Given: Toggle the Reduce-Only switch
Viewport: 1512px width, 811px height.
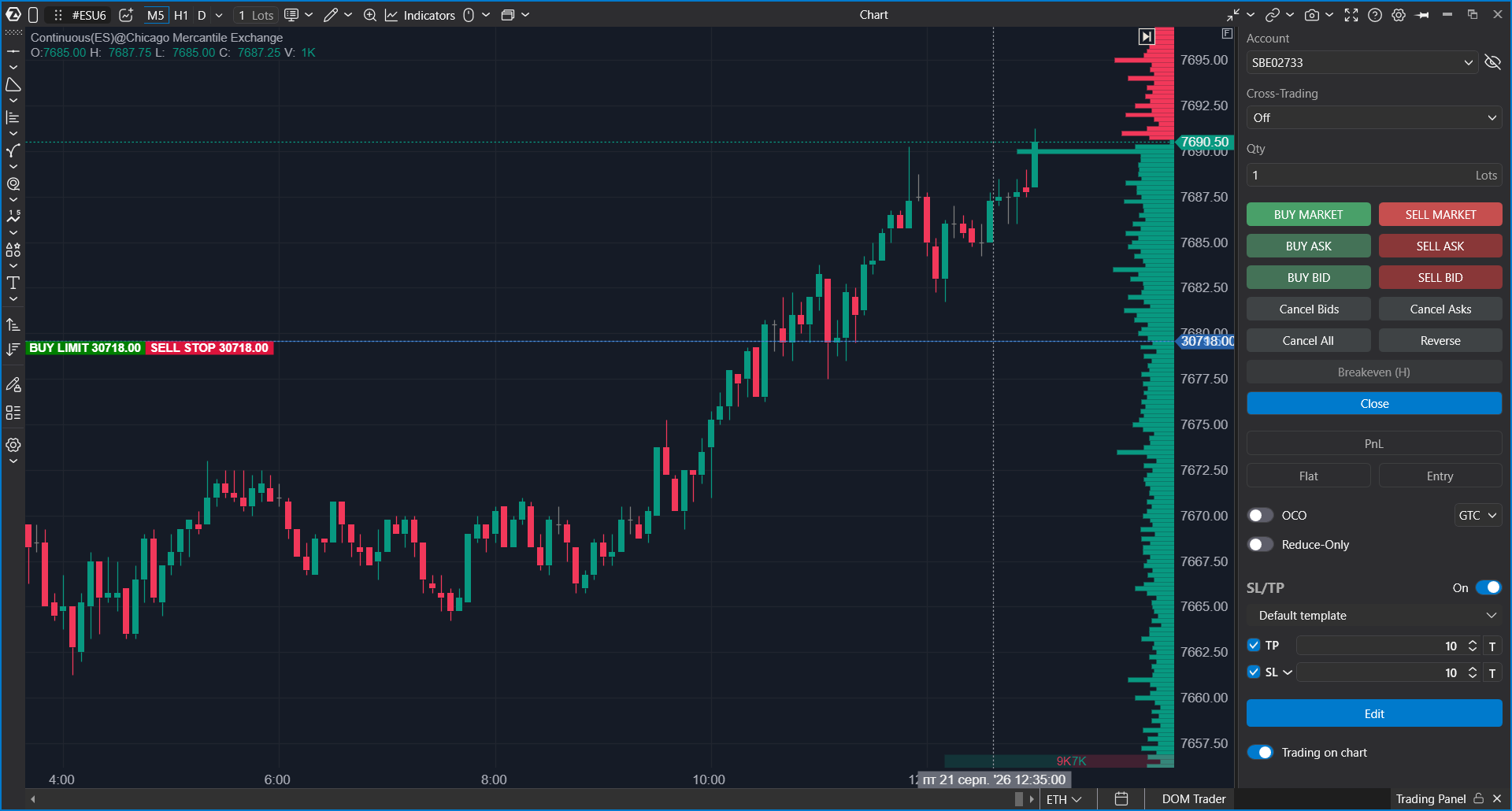Looking at the screenshot, I should pyautogui.click(x=1260, y=544).
